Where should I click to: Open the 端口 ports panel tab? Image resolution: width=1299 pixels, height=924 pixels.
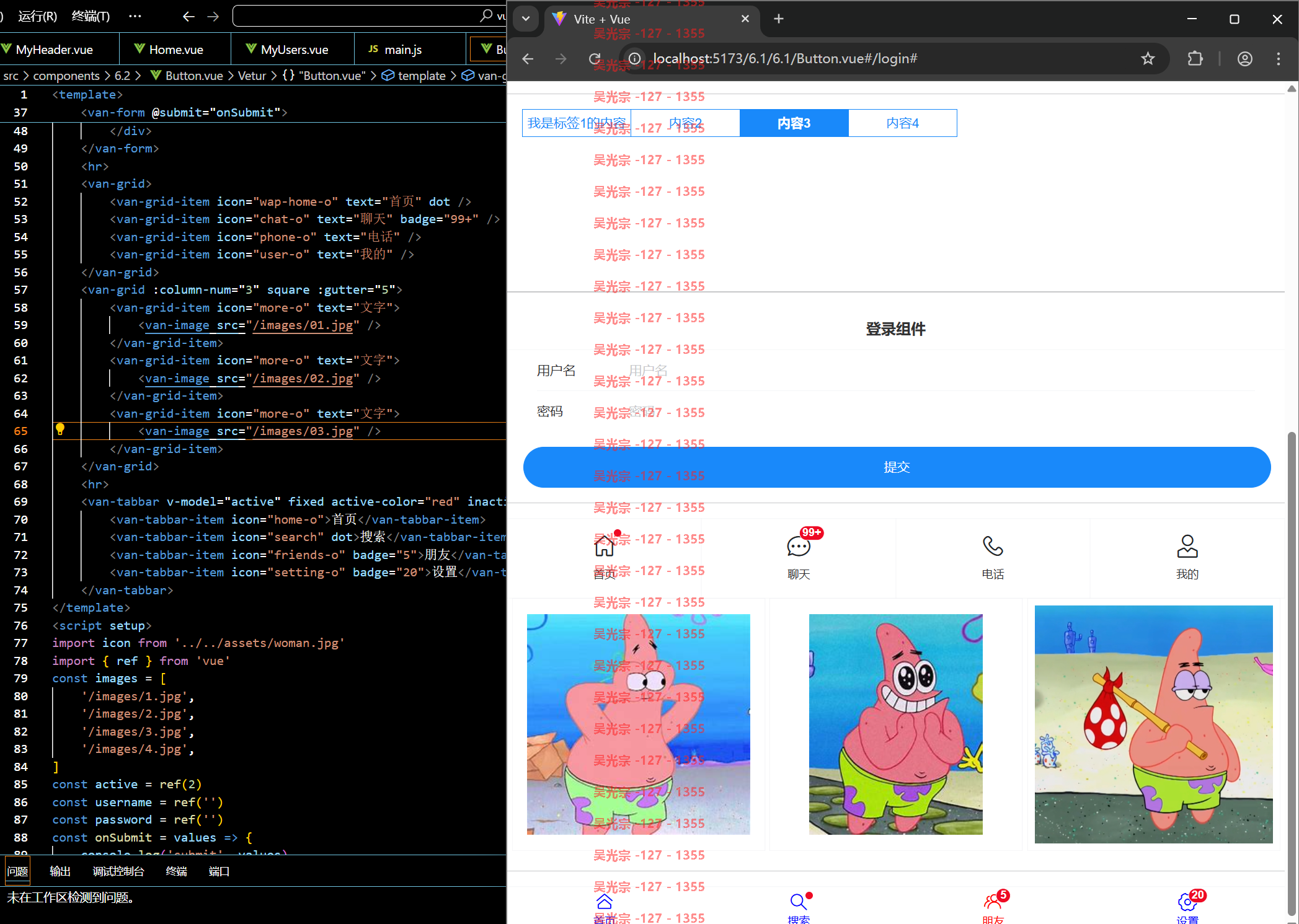[219, 871]
